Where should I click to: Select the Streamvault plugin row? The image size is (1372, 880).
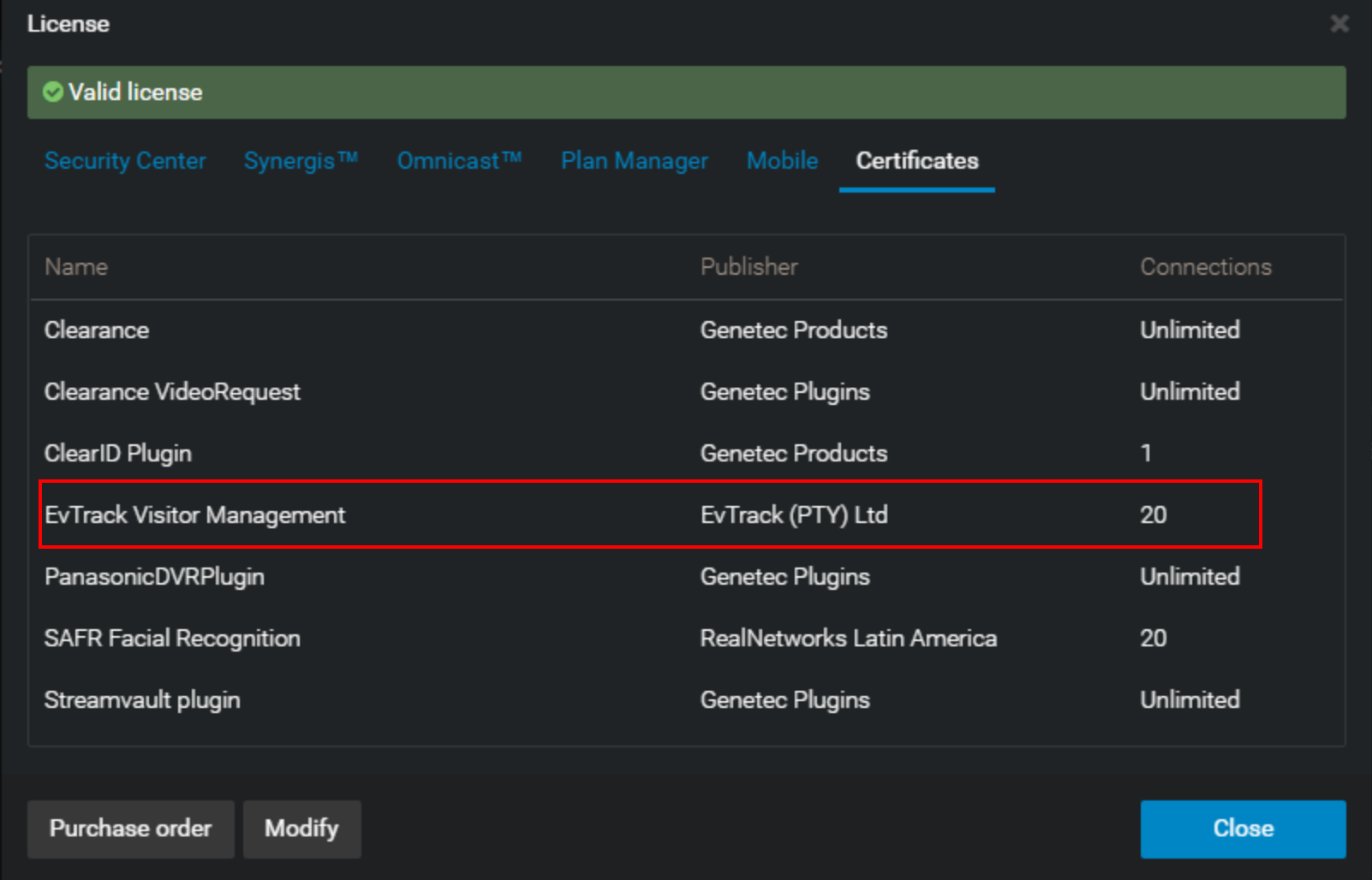pyautogui.click(x=687, y=700)
